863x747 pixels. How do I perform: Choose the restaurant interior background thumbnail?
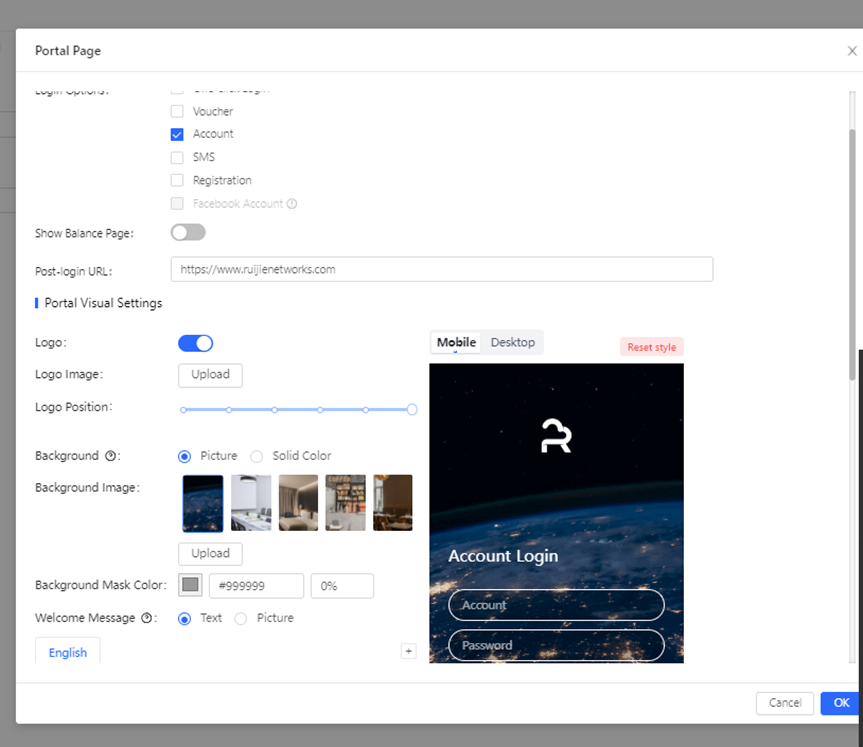392,503
